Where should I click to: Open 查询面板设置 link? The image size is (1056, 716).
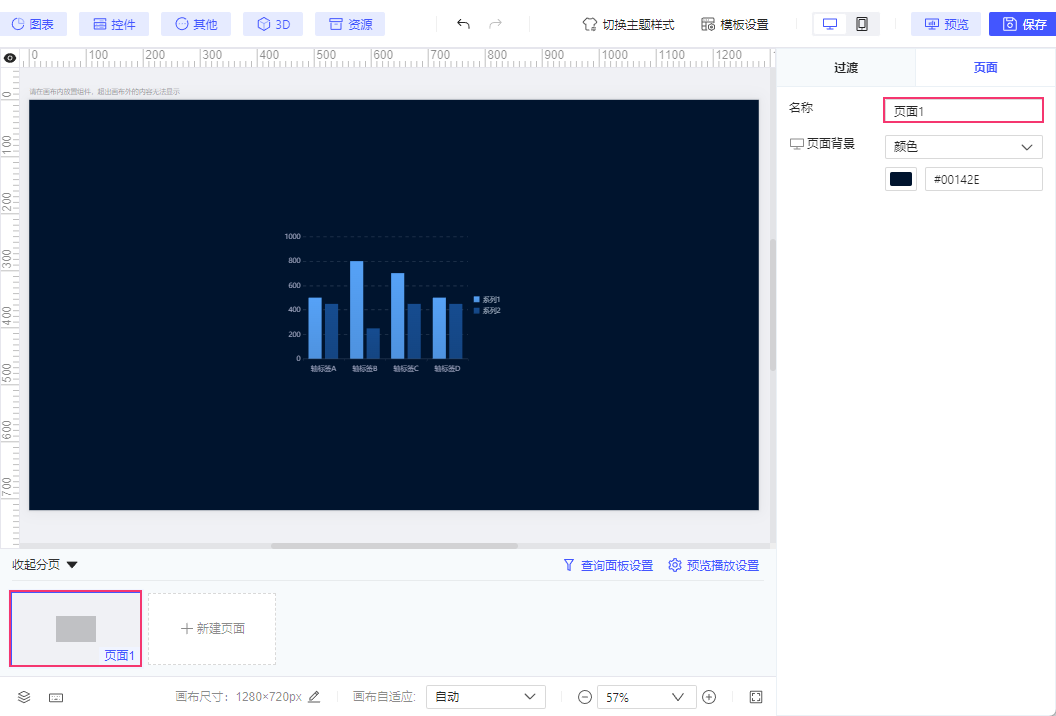tap(608, 565)
